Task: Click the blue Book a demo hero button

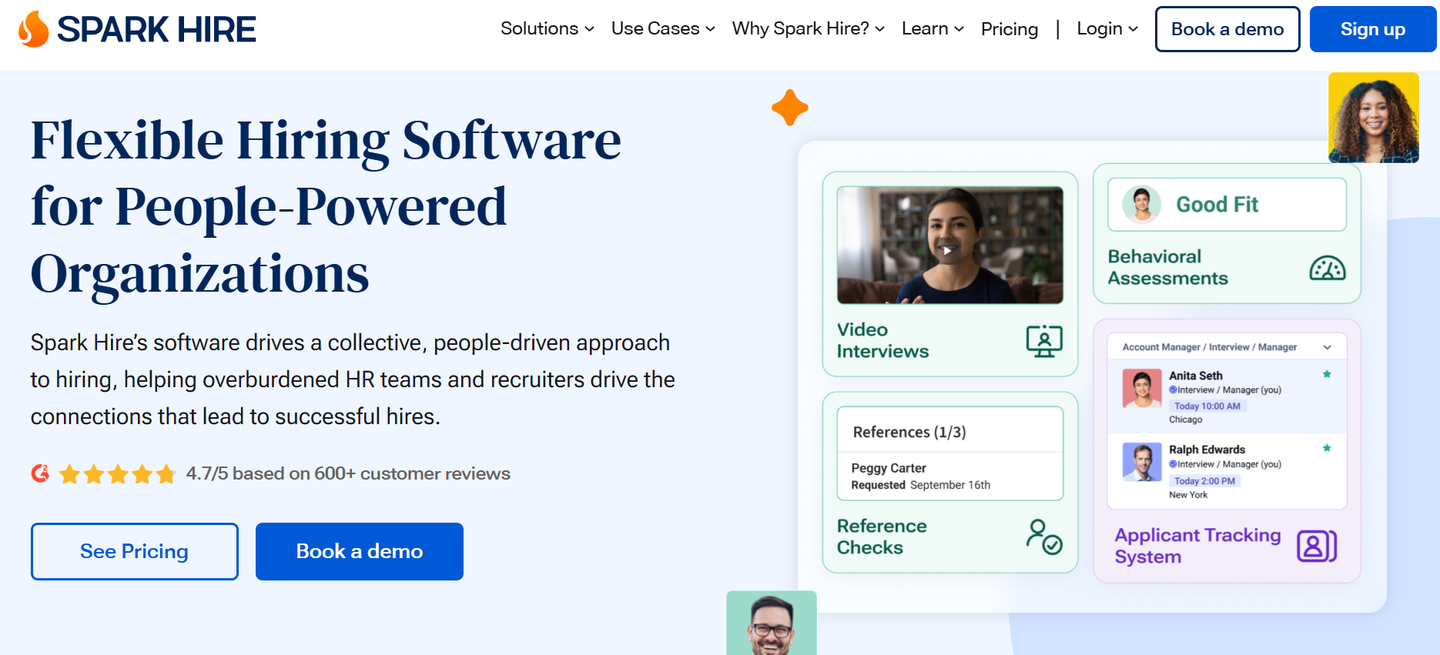Action: tap(359, 551)
